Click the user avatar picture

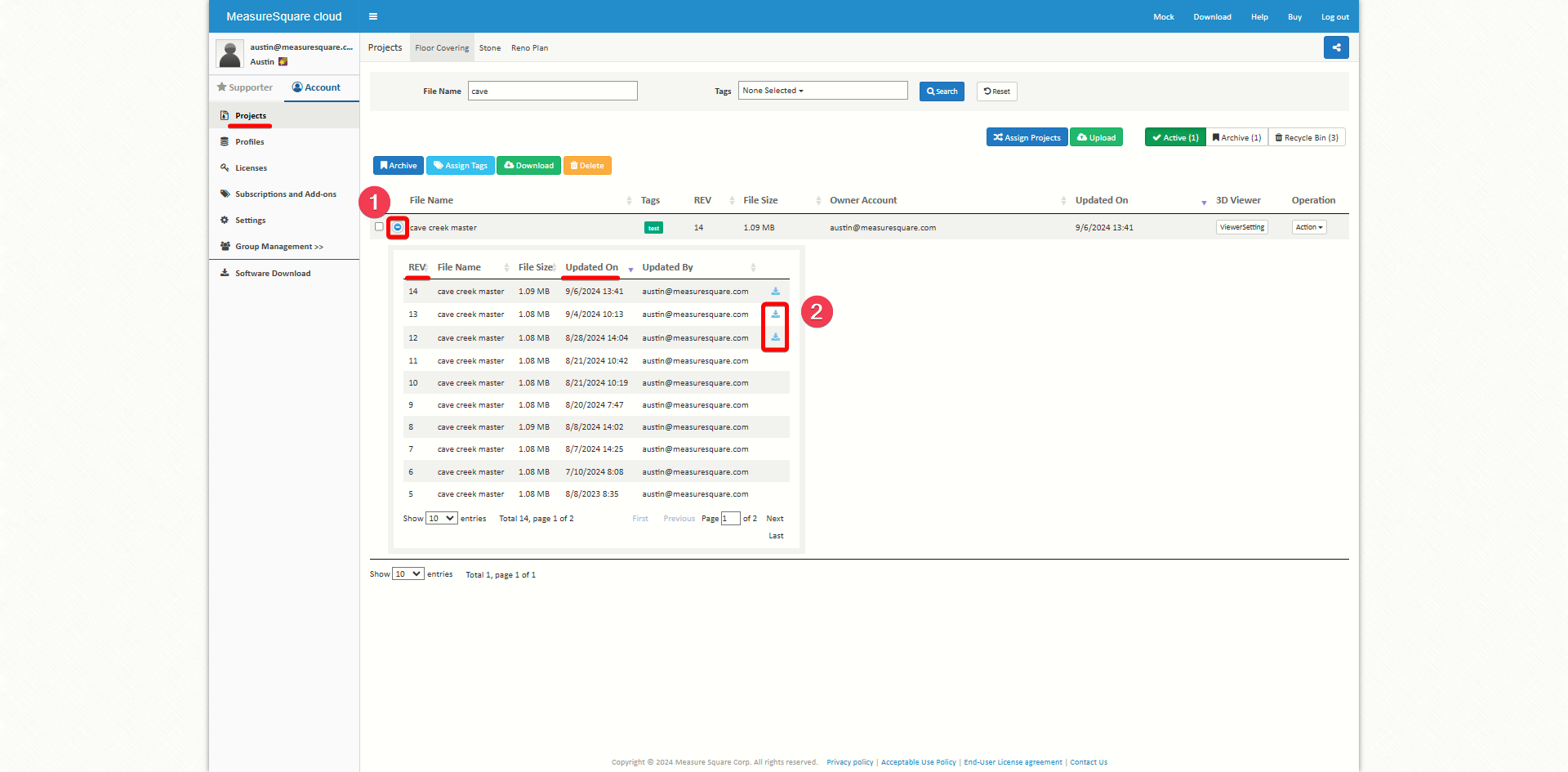click(x=230, y=54)
